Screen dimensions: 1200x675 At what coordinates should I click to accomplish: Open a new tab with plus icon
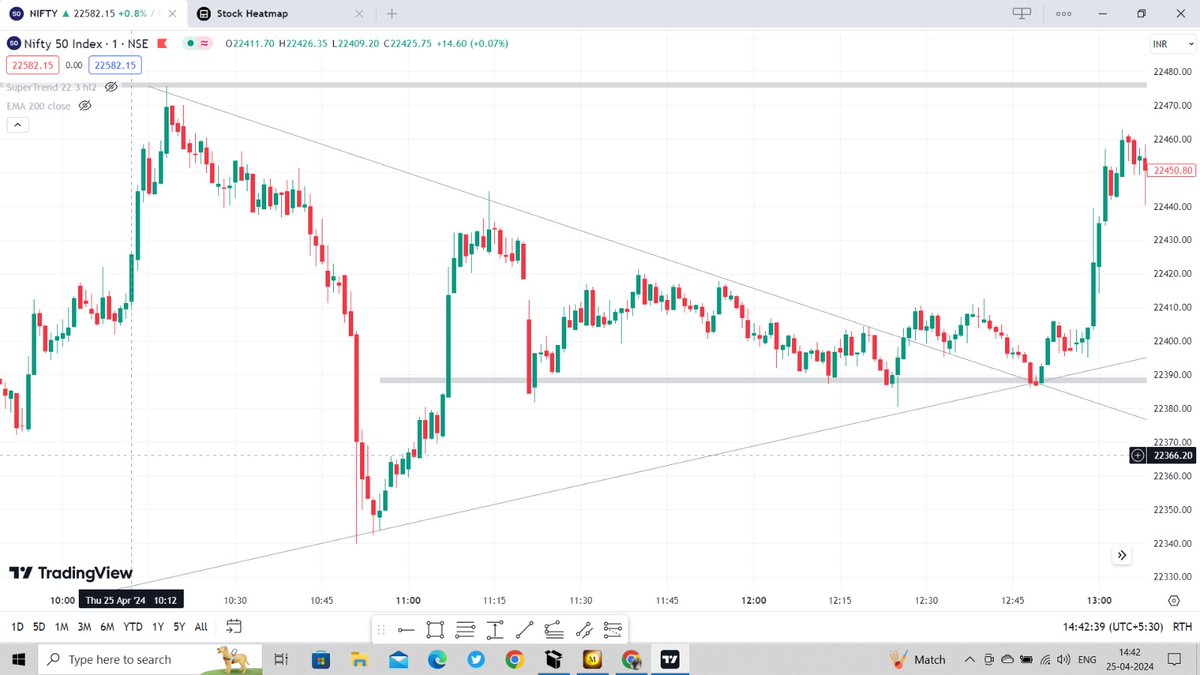(392, 14)
